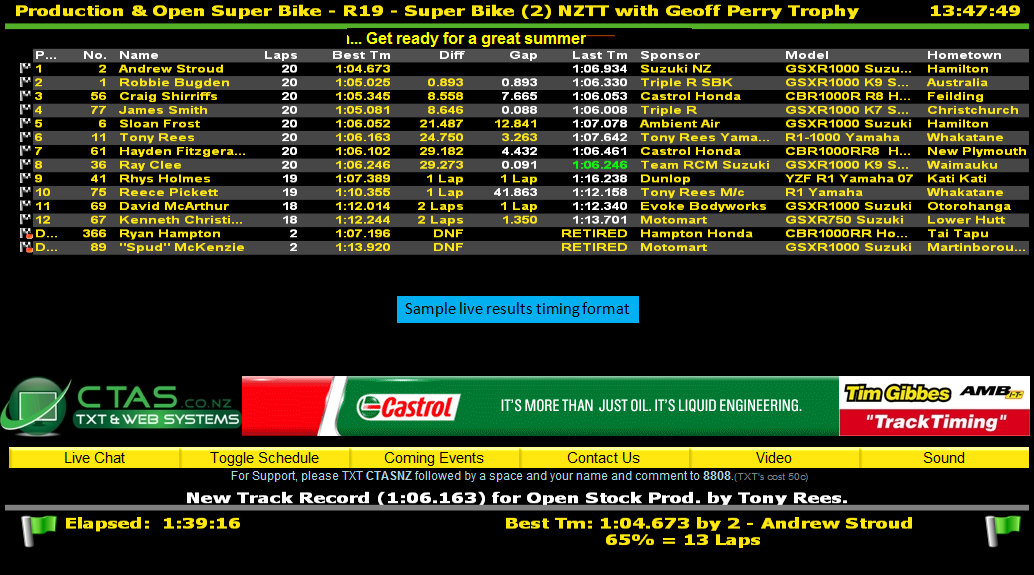Click the checkered flag icon beside Robbie Bugden

(26, 82)
